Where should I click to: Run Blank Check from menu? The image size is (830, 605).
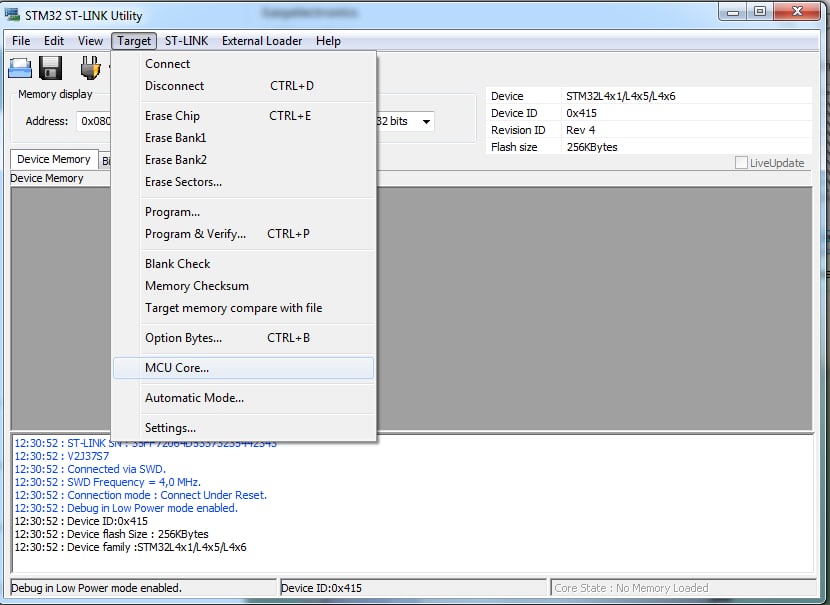[x=243, y=264]
